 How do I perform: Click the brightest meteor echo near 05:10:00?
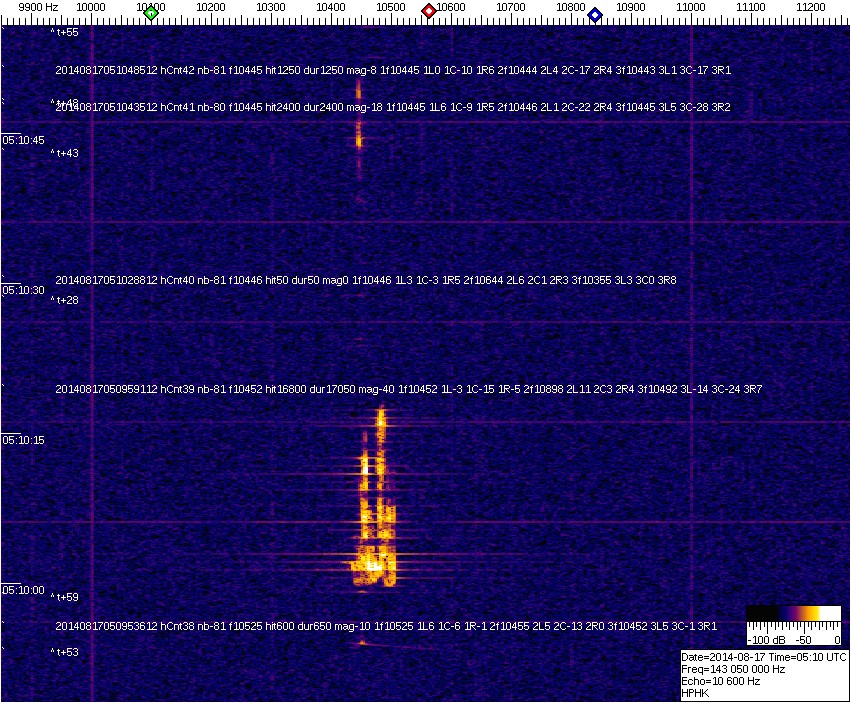pos(372,565)
